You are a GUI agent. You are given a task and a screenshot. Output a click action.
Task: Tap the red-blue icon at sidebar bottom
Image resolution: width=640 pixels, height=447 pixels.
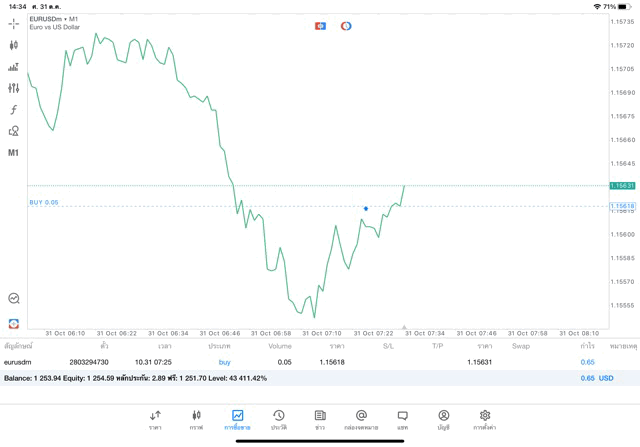pyautogui.click(x=14, y=323)
